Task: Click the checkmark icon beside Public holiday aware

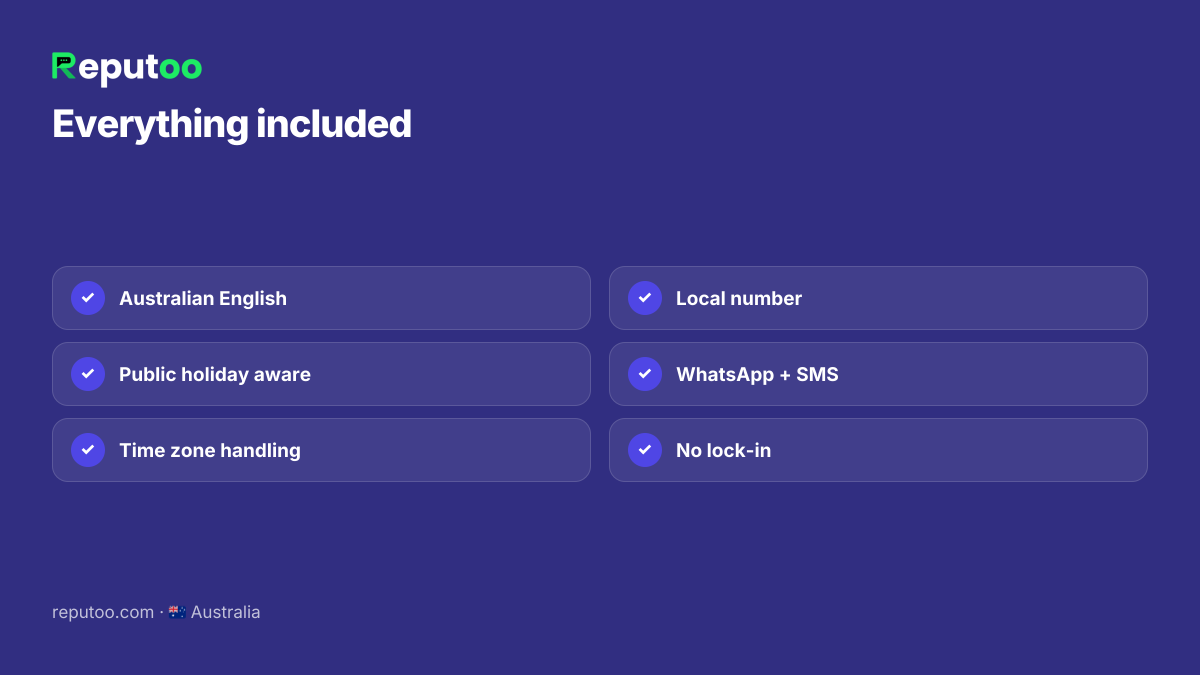Action: (88, 374)
